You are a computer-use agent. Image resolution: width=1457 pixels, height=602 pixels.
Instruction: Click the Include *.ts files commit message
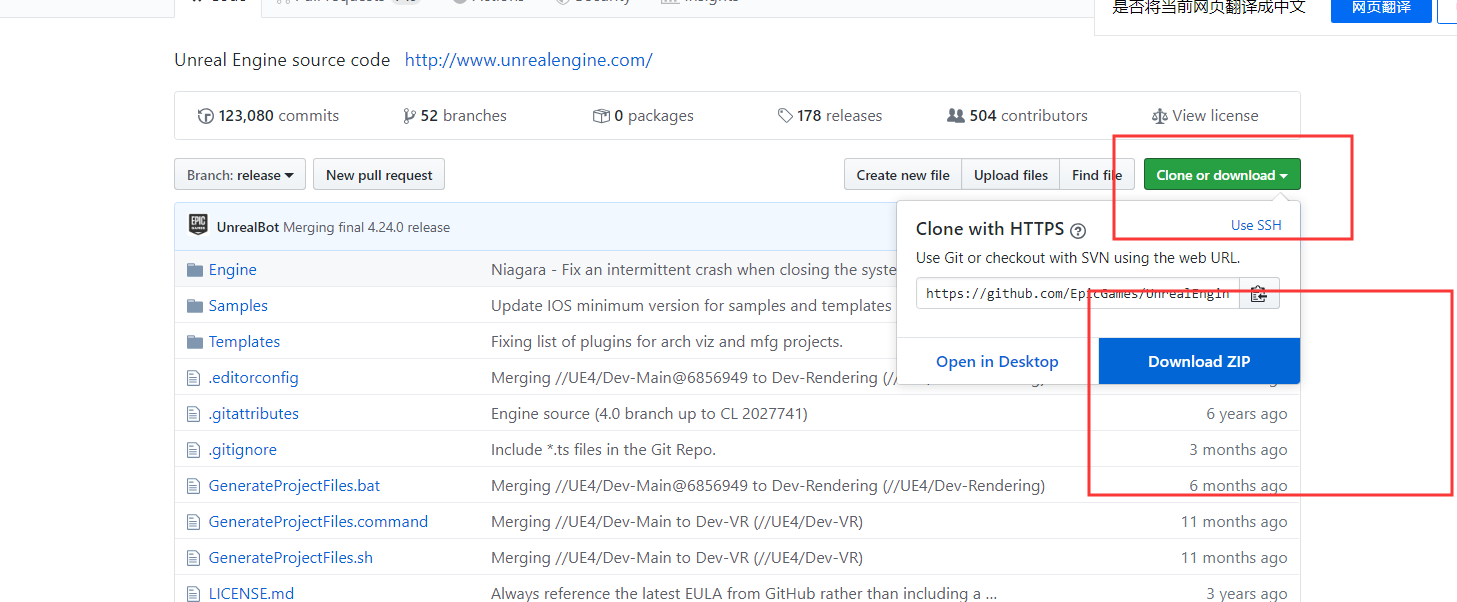(603, 450)
